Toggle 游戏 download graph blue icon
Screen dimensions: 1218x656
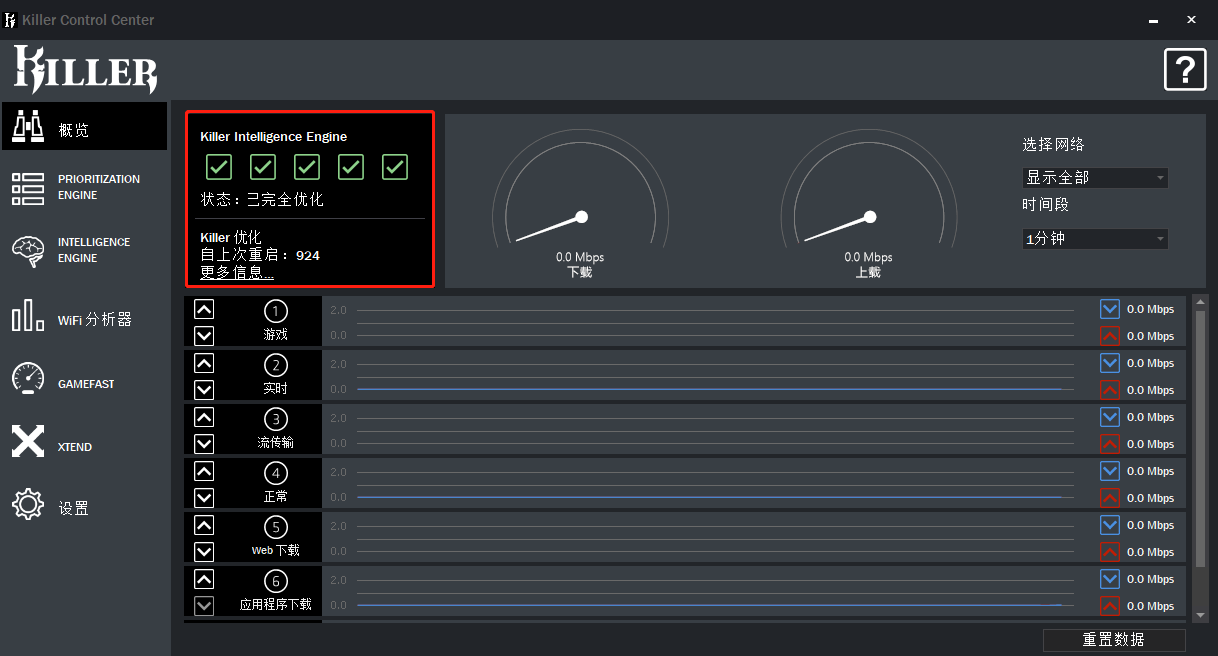(1110, 309)
